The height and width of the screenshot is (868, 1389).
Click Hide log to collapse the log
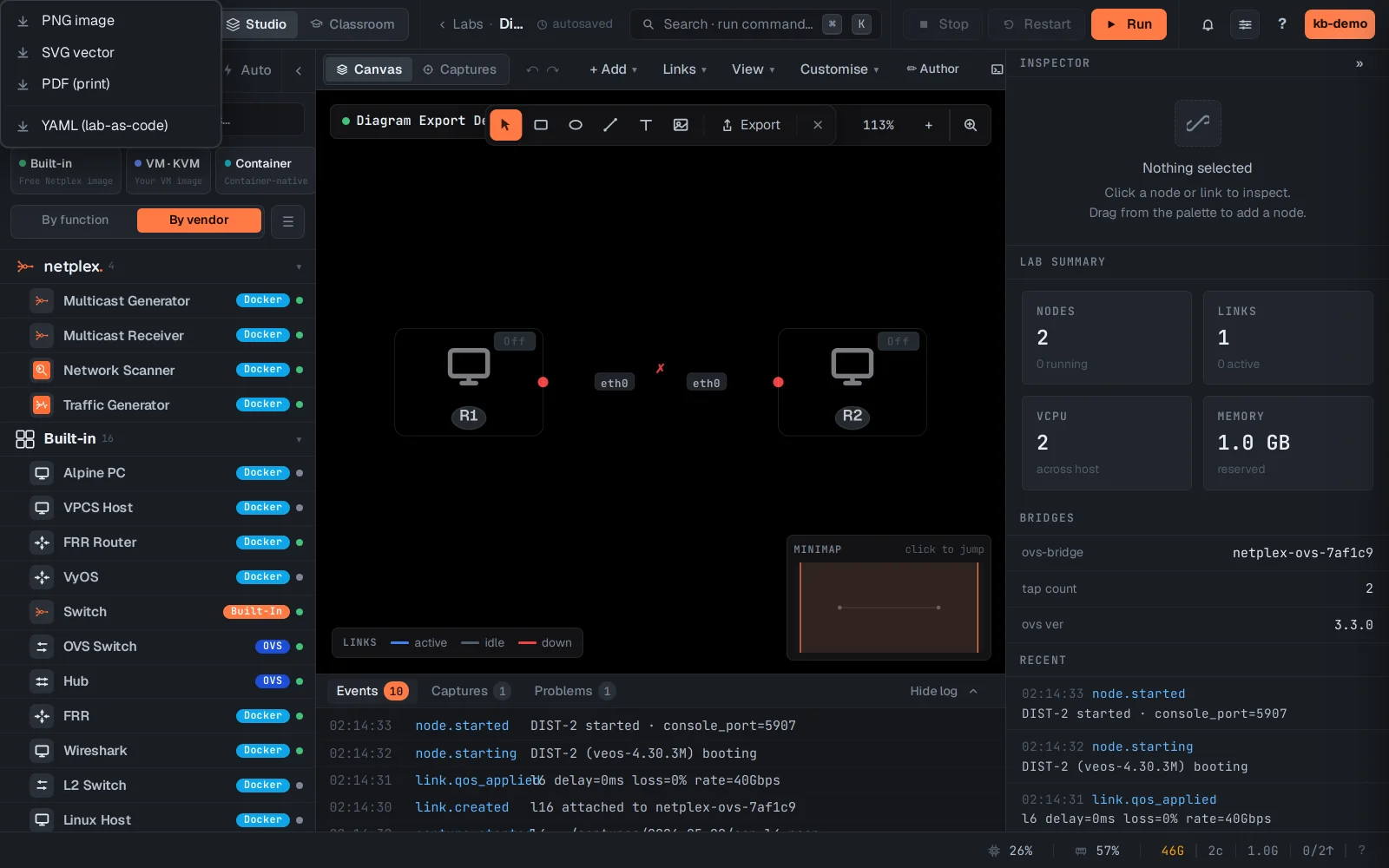click(x=944, y=691)
